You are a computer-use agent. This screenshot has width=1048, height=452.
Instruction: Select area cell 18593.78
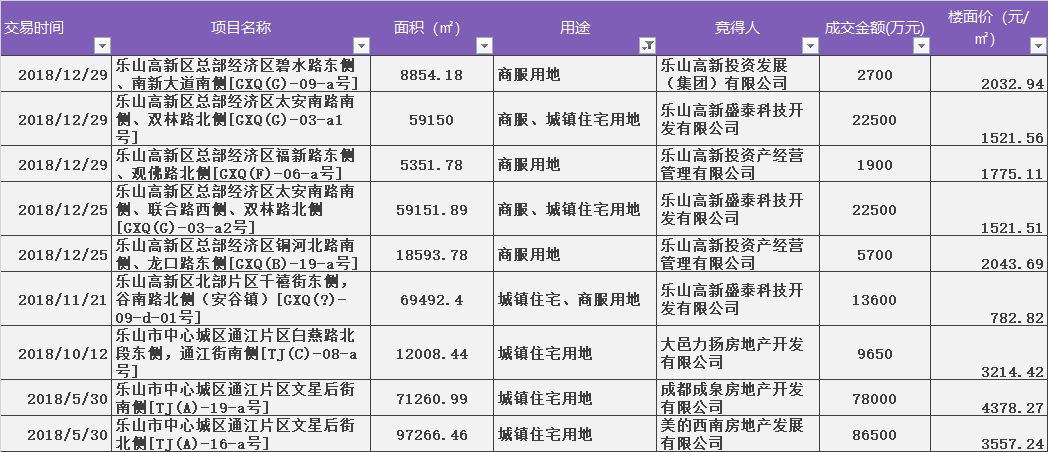(x=432, y=253)
